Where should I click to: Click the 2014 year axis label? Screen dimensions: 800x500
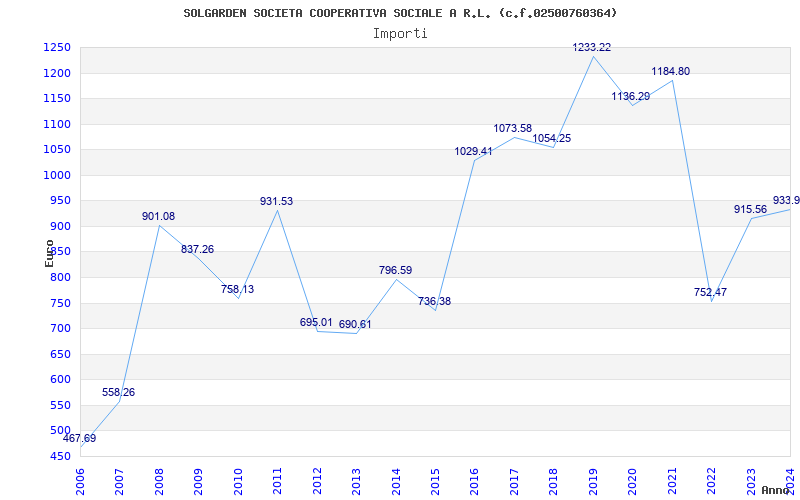(x=395, y=482)
